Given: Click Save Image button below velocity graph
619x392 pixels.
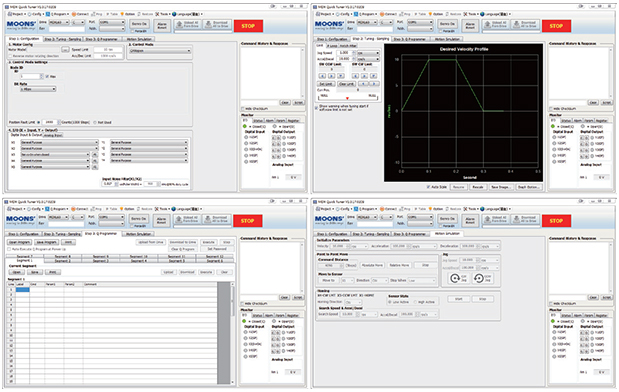Looking at the screenshot, I should [500, 187].
